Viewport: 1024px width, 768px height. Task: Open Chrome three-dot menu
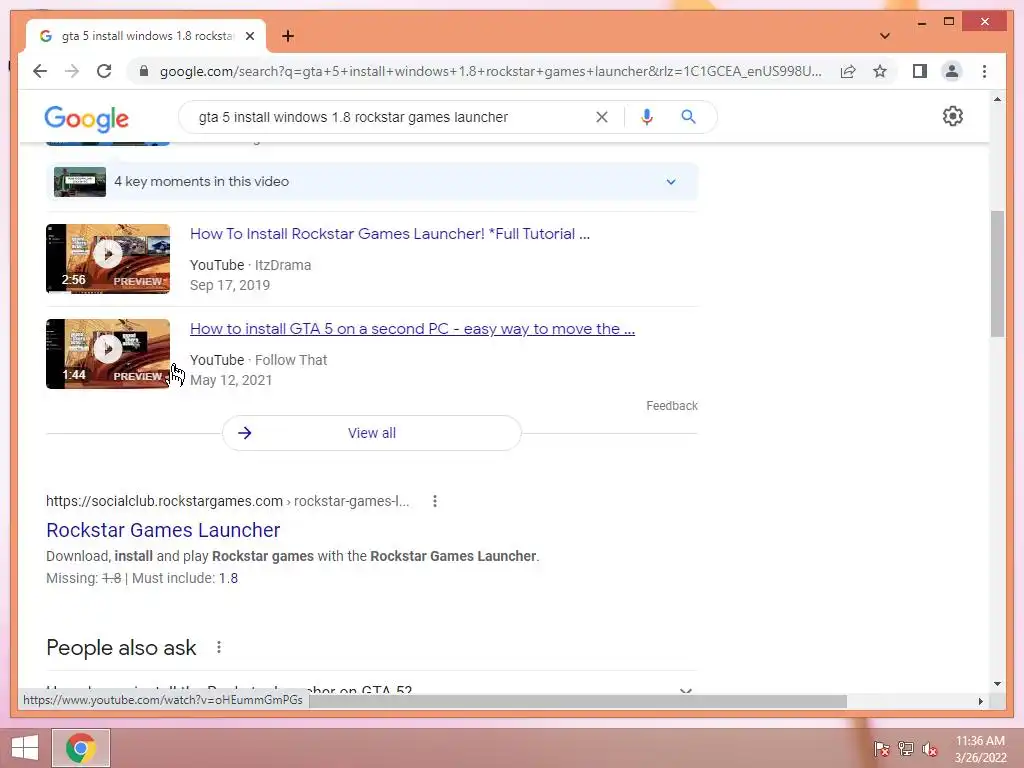pos(984,71)
